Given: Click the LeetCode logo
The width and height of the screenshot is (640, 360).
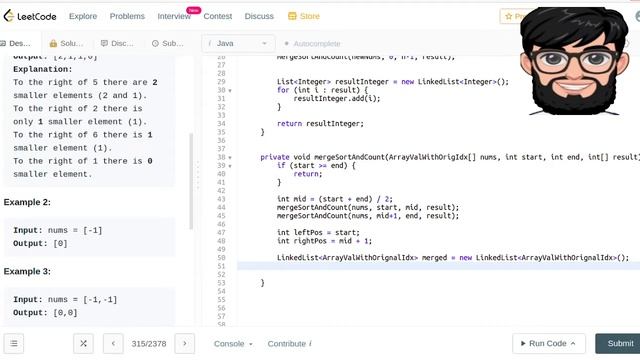Looking at the screenshot, I should pyautogui.click(x=30, y=16).
